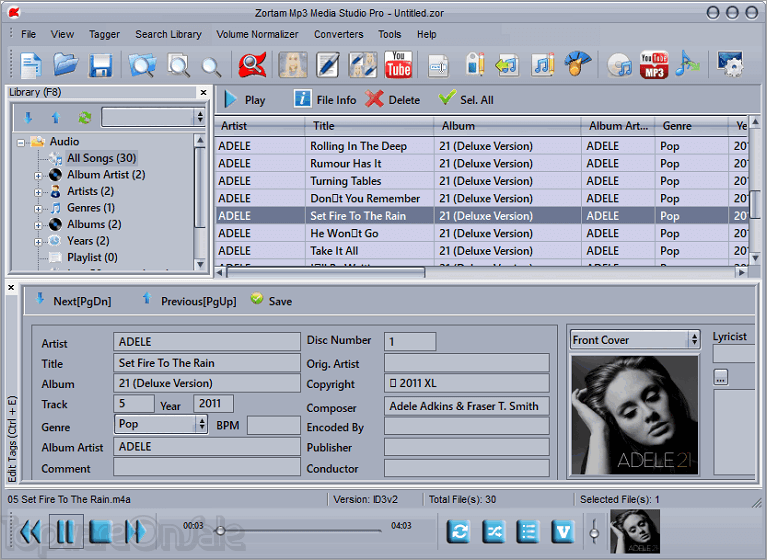767x560 pixels.
Task: Click the vertical volume slider in player
Action: click(x=594, y=532)
